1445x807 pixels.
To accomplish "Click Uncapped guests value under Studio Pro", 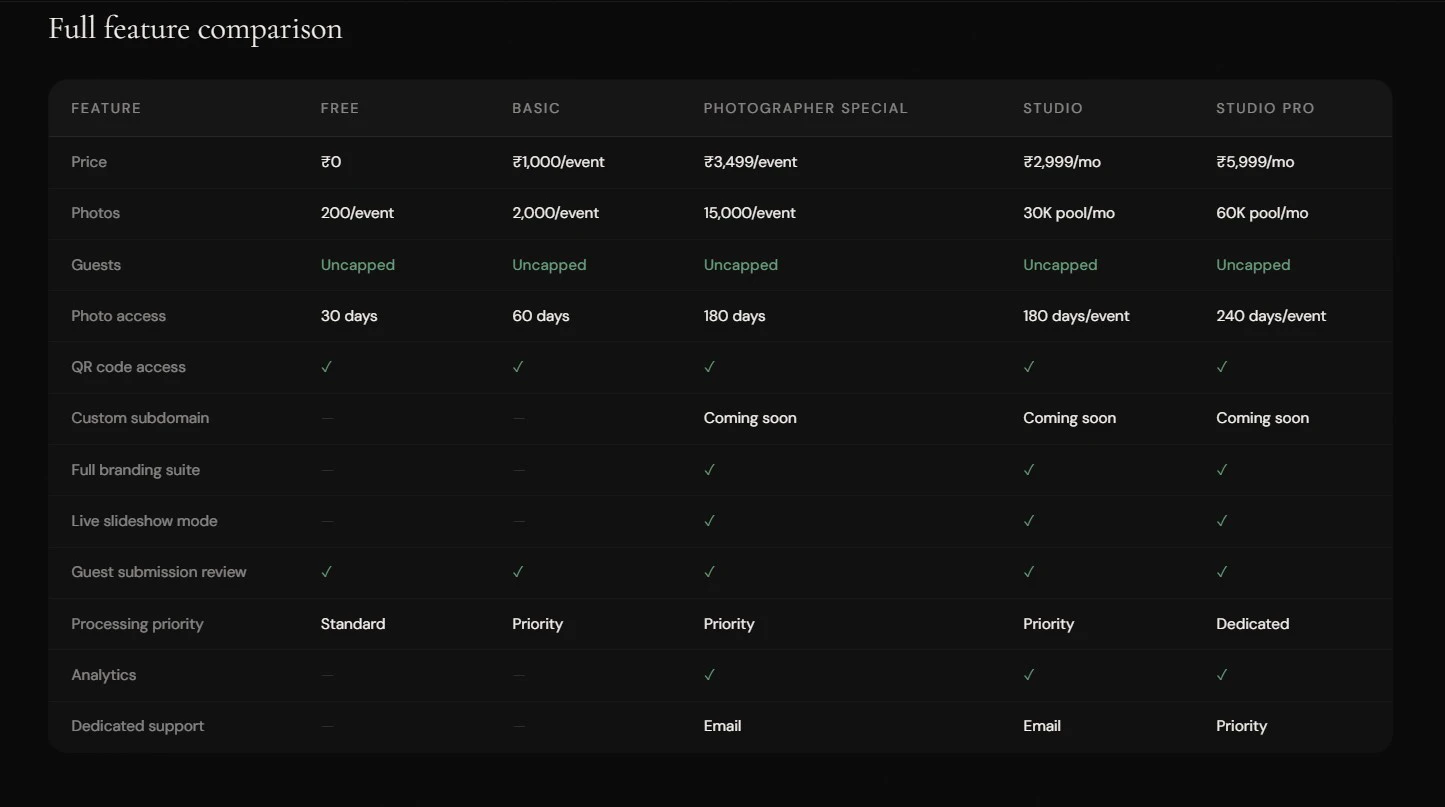I will (1253, 265).
